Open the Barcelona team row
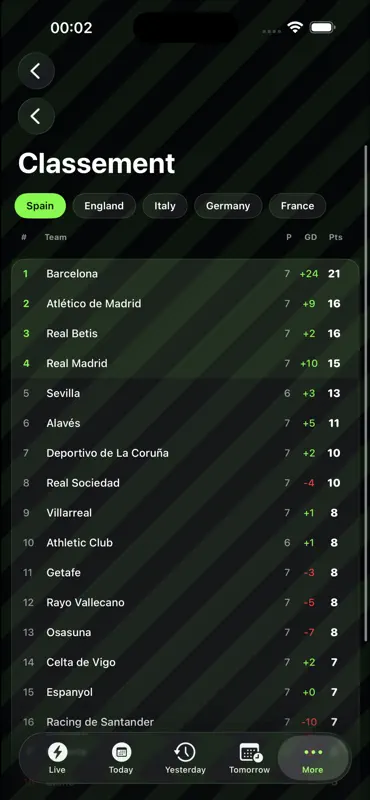This screenshot has height=800, width=370. 185,274
